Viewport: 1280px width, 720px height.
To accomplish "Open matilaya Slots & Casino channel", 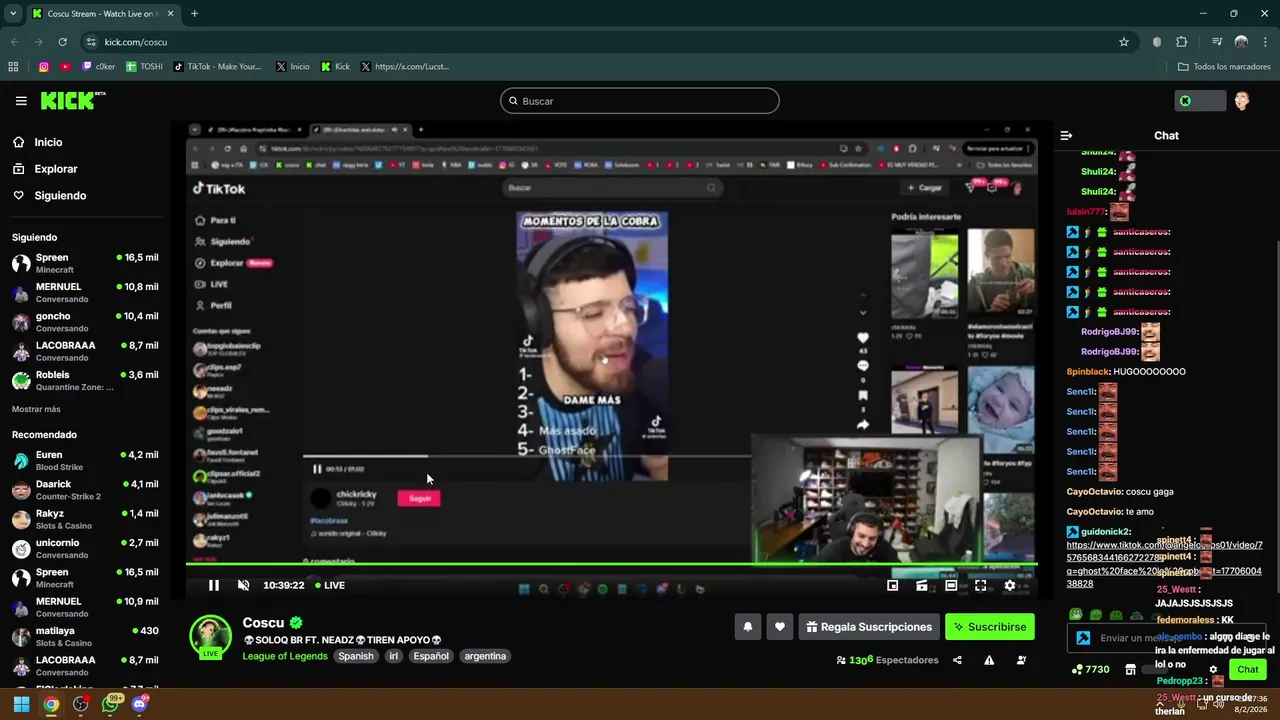I will (85, 636).
